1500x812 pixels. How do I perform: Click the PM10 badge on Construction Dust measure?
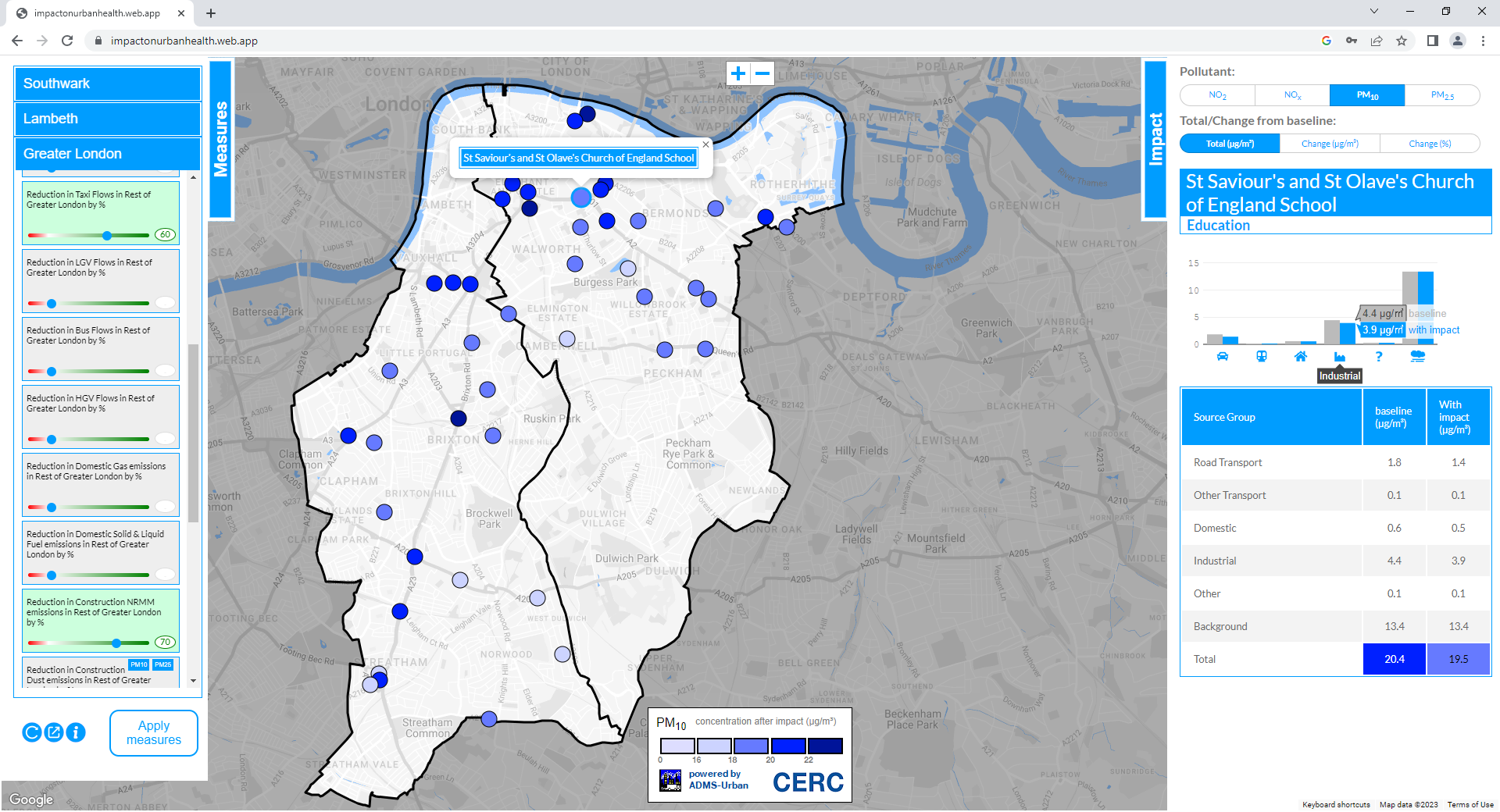[139, 664]
